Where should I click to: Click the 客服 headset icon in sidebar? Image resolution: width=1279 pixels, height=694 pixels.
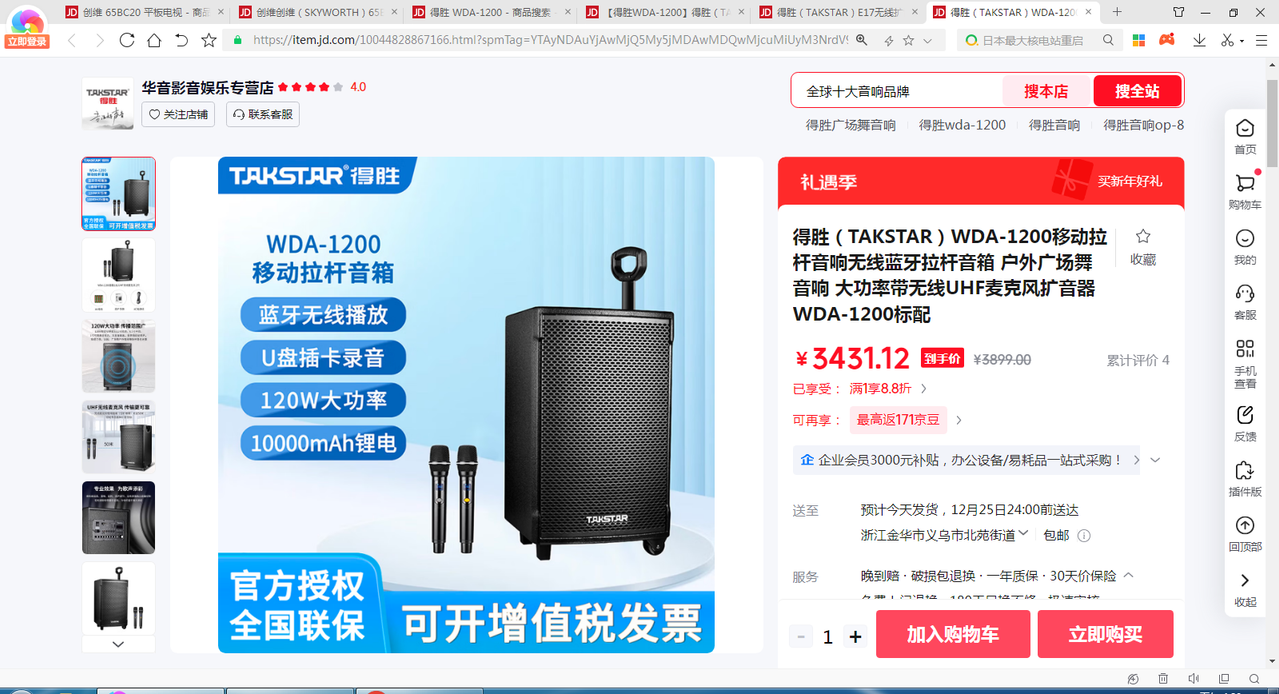pos(1244,293)
